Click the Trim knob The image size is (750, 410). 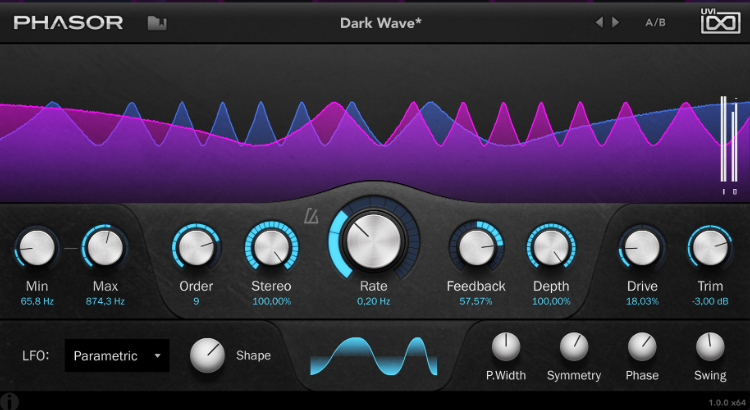710,248
